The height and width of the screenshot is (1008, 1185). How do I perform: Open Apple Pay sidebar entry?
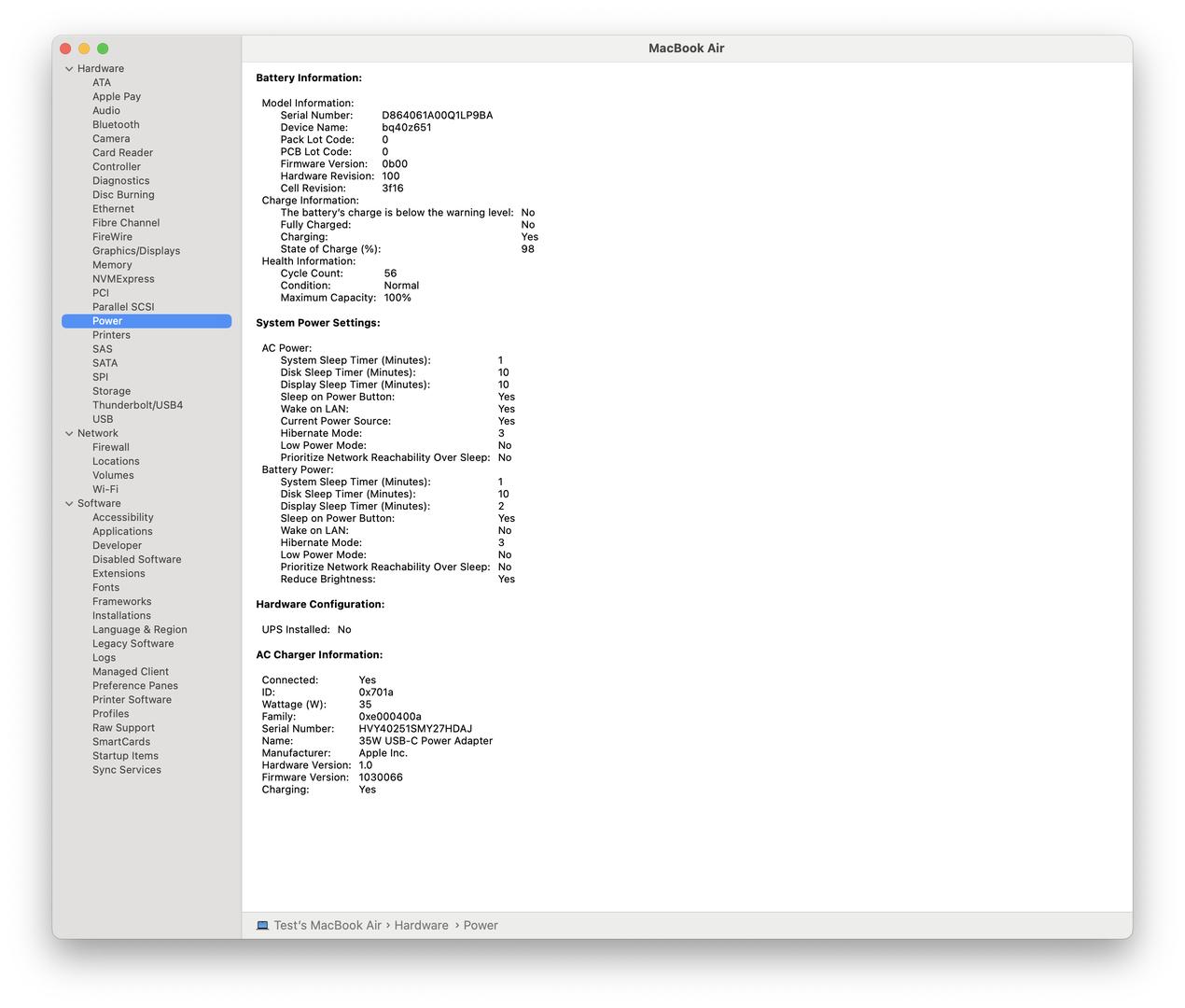click(x=117, y=97)
